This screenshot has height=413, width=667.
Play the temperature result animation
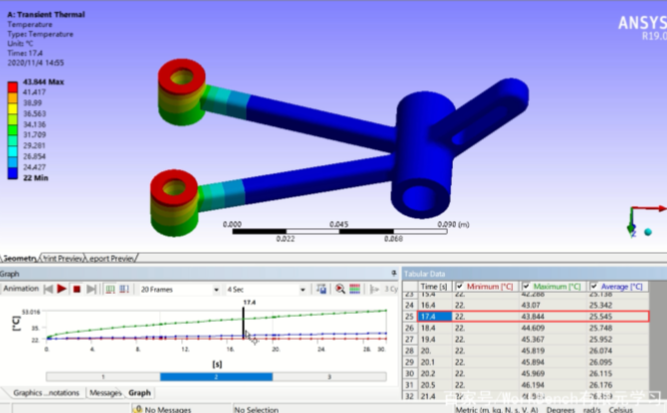(61, 289)
